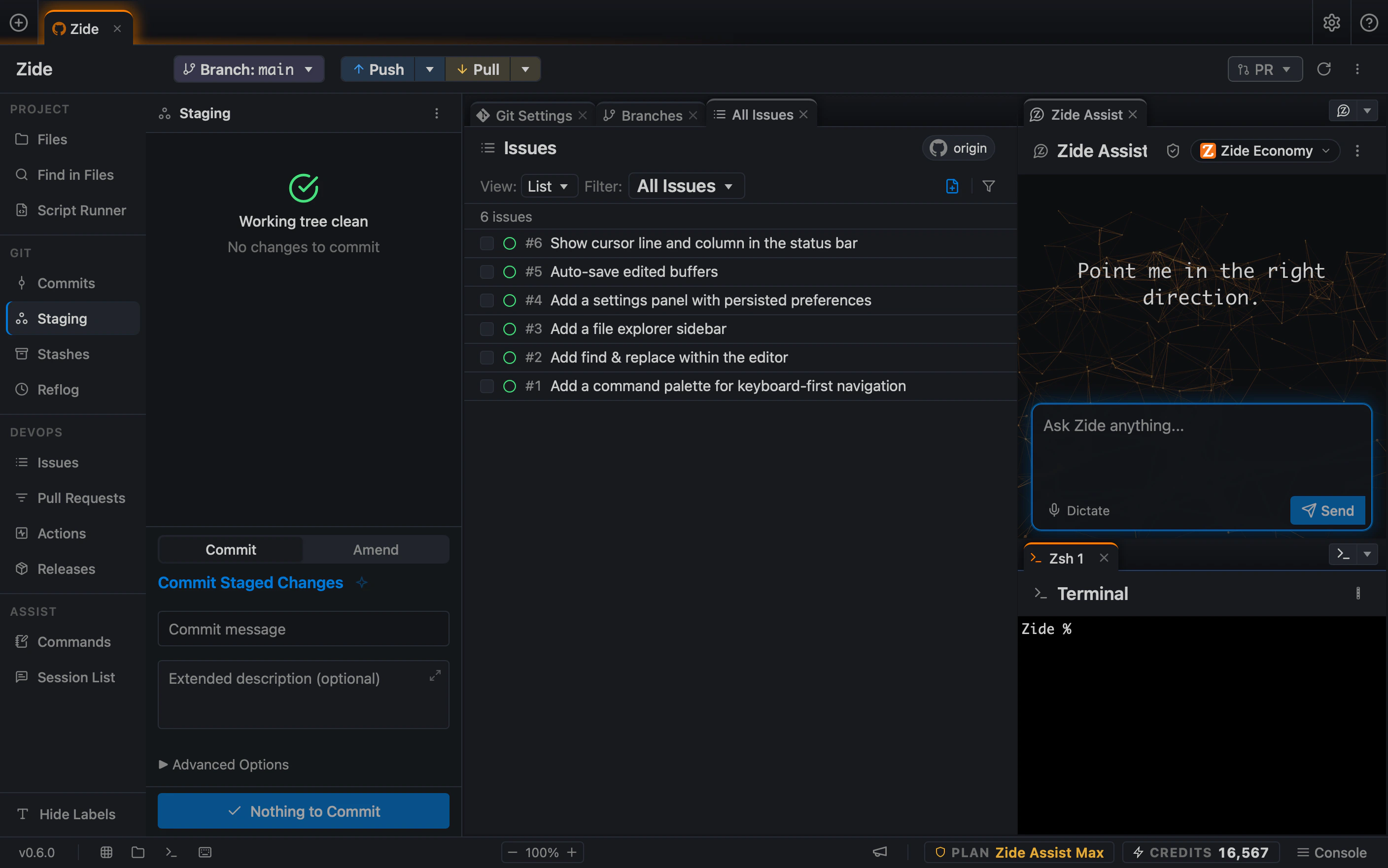Viewport: 1388px width, 868px height.
Task: Click the Push button
Action: click(378, 69)
